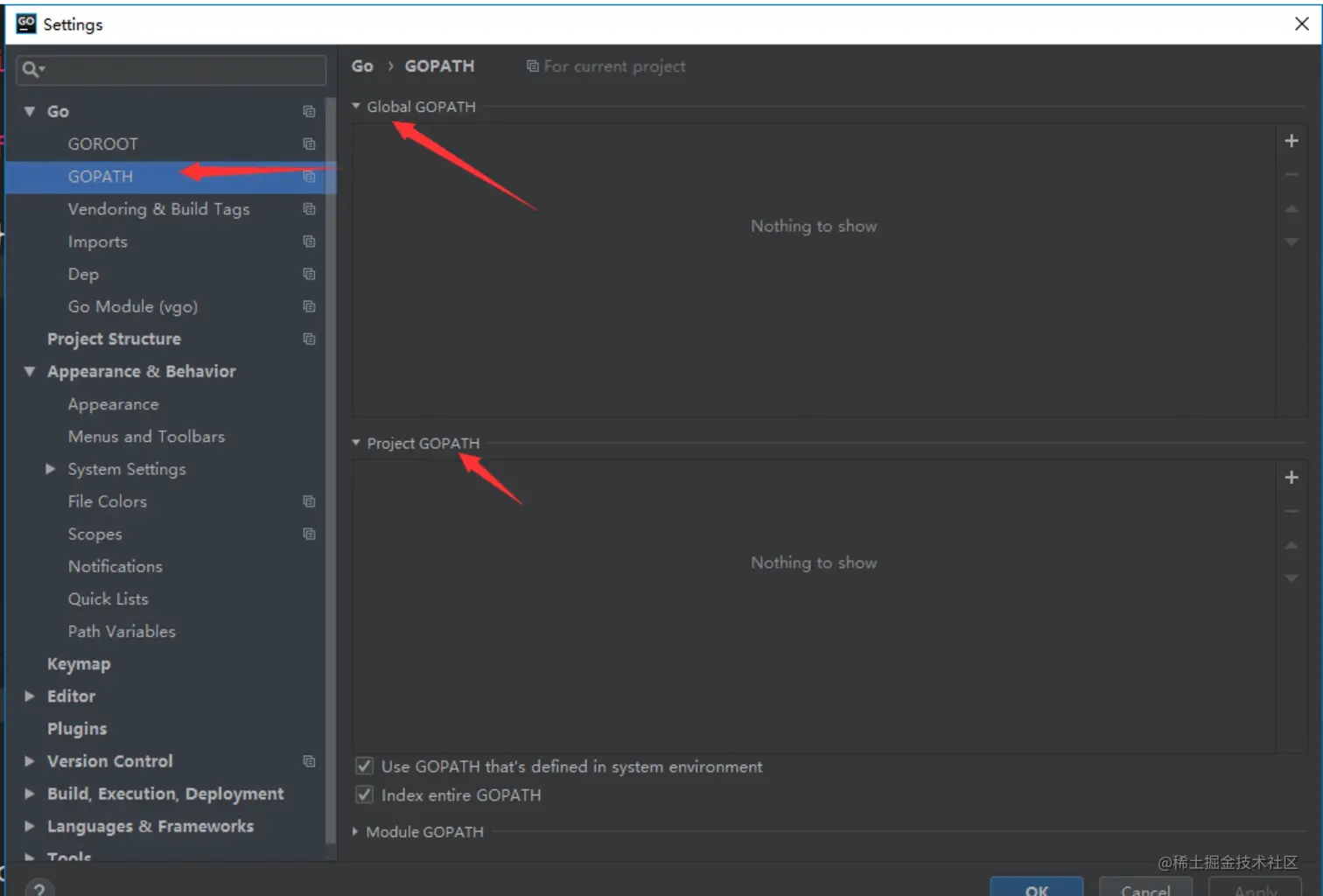Open the Keymap settings page
Image resolution: width=1323 pixels, height=896 pixels.
79,664
